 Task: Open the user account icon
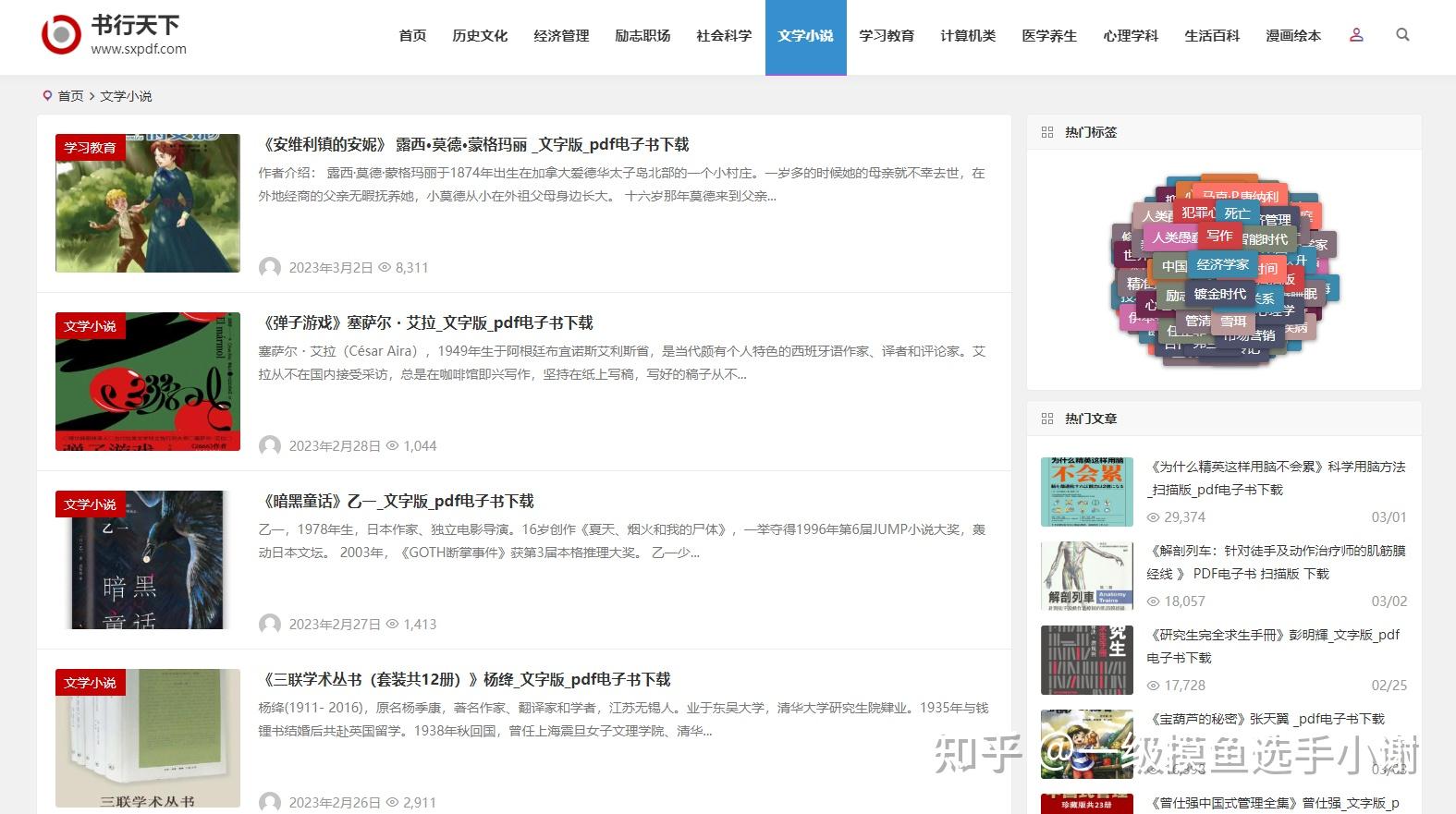click(x=1356, y=35)
